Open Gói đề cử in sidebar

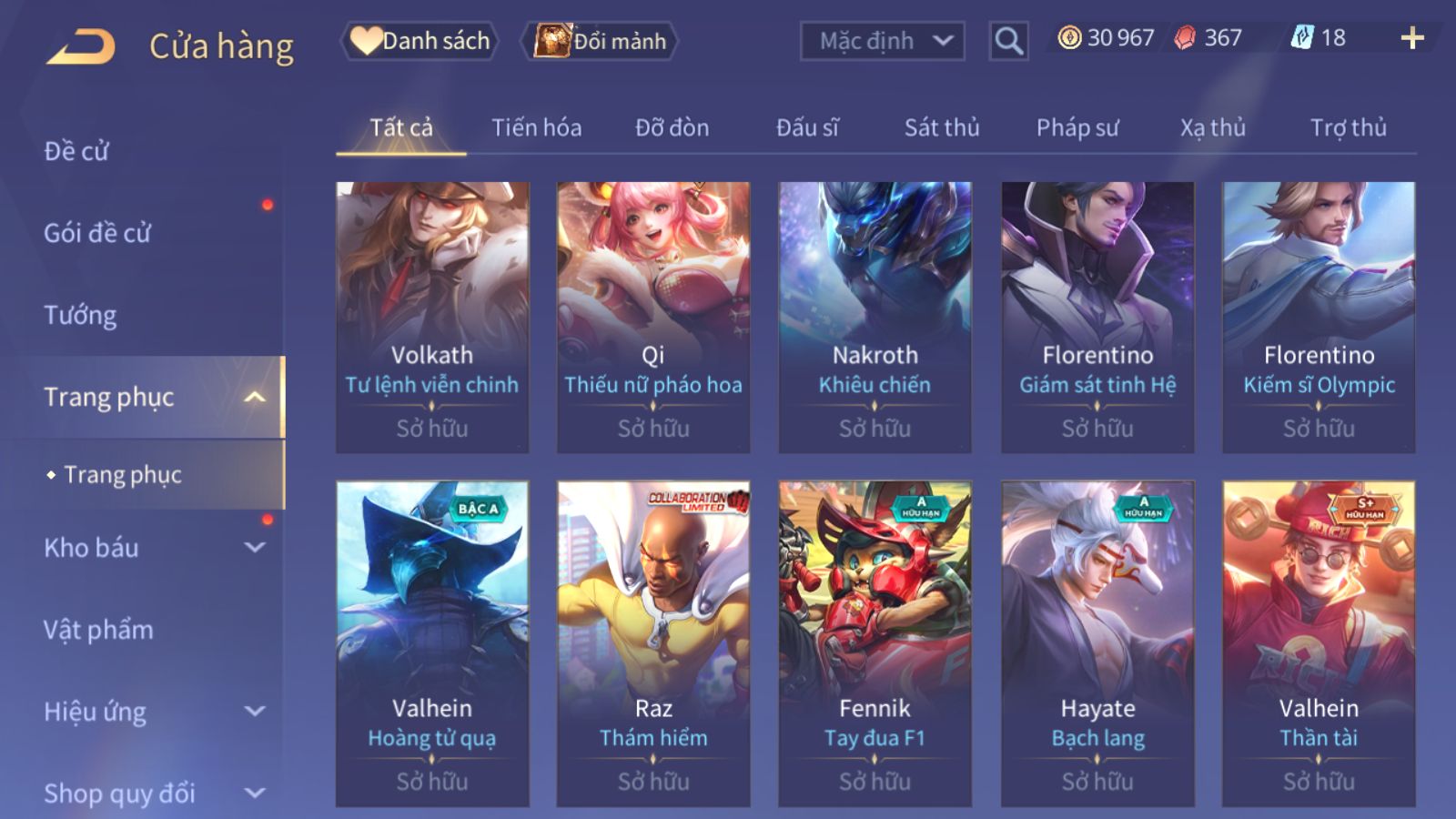pyautogui.click(x=97, y=233)
